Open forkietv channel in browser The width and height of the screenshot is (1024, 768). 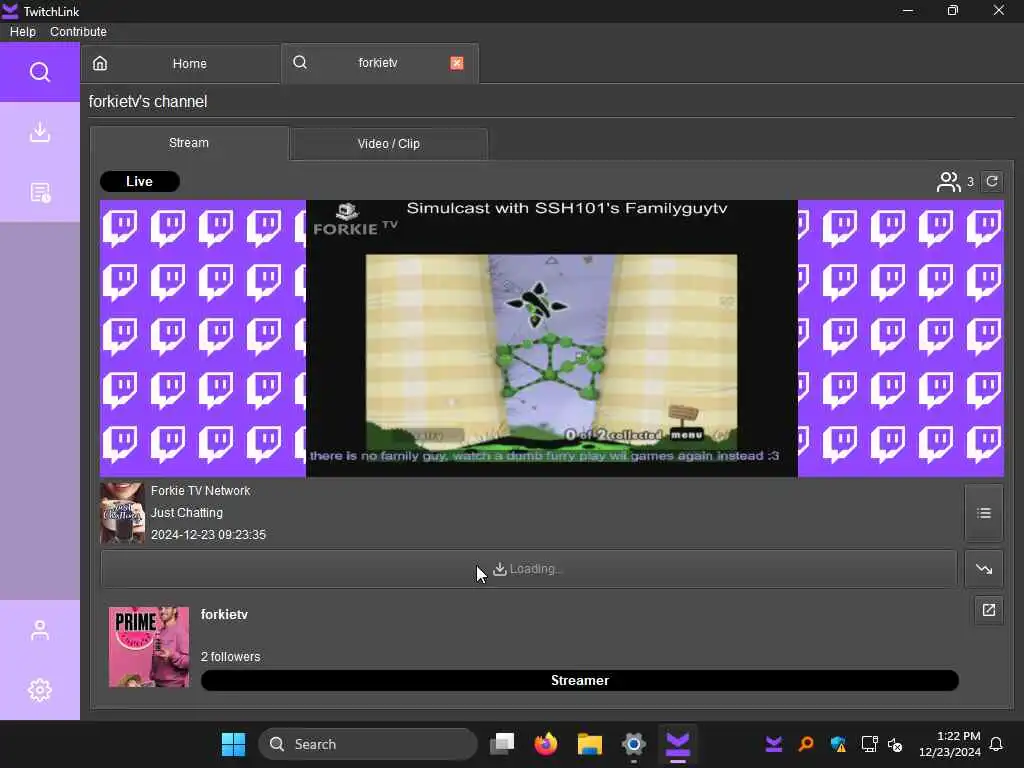[x=989, y=610]
